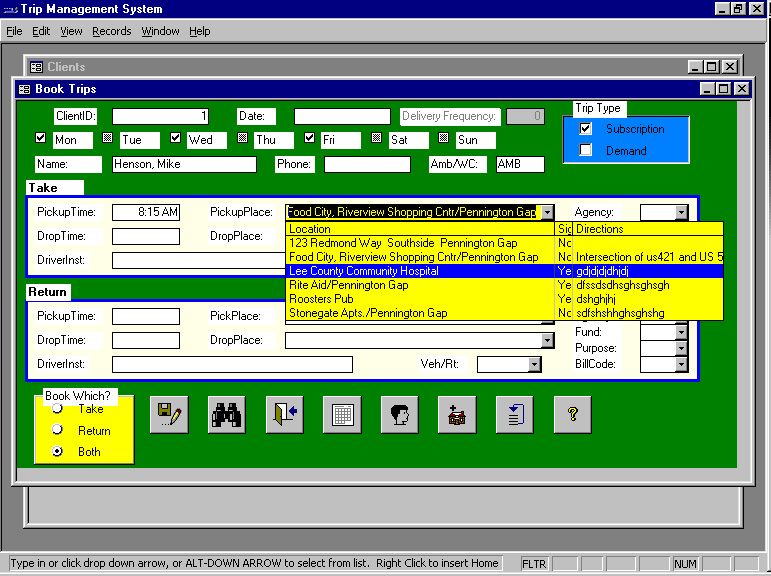Screen dimensions: 771x576
Task: Toggle the Wed checkbox
Action: coord(175,138)
